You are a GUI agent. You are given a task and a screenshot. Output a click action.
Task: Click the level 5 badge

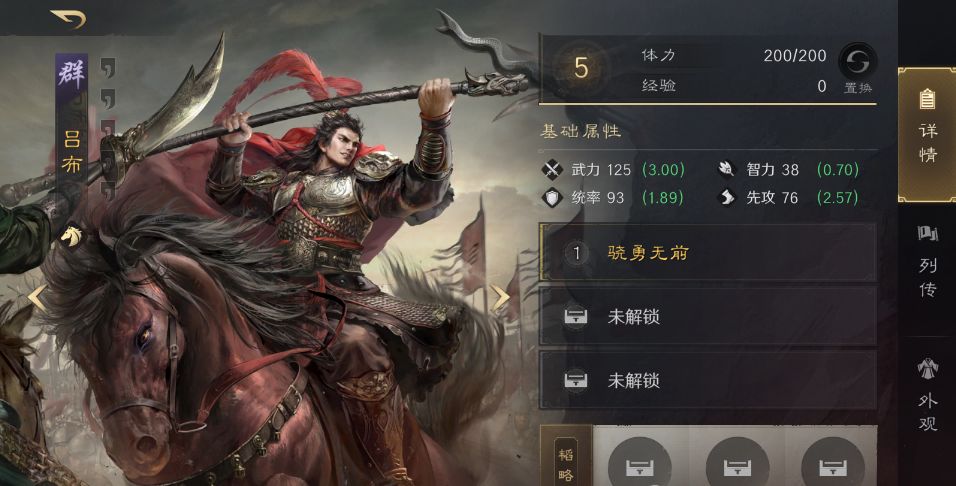(x=581, y=68)
